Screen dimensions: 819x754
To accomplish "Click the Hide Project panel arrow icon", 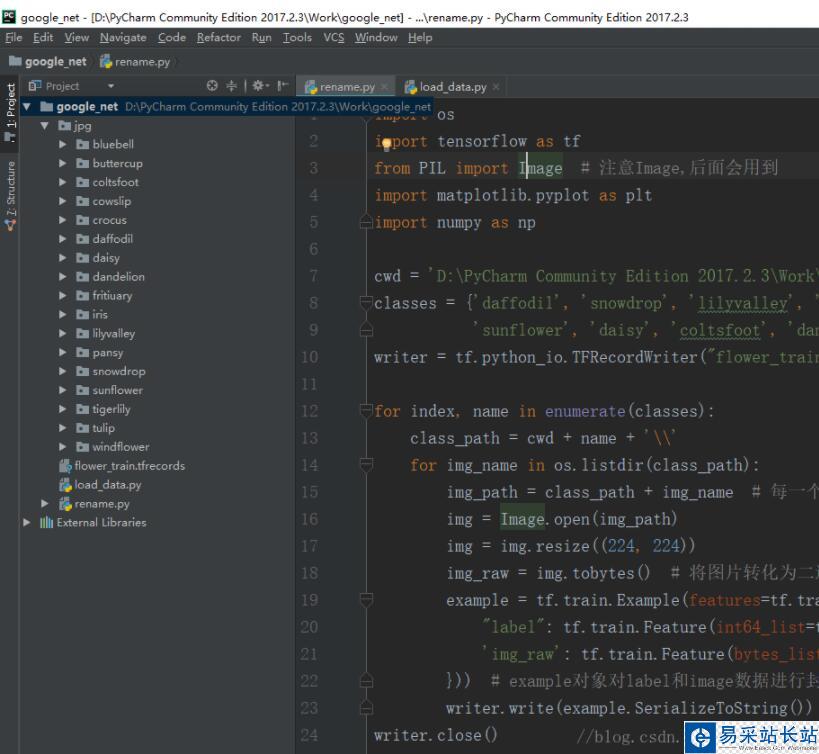I will click(x=283, y=87).
